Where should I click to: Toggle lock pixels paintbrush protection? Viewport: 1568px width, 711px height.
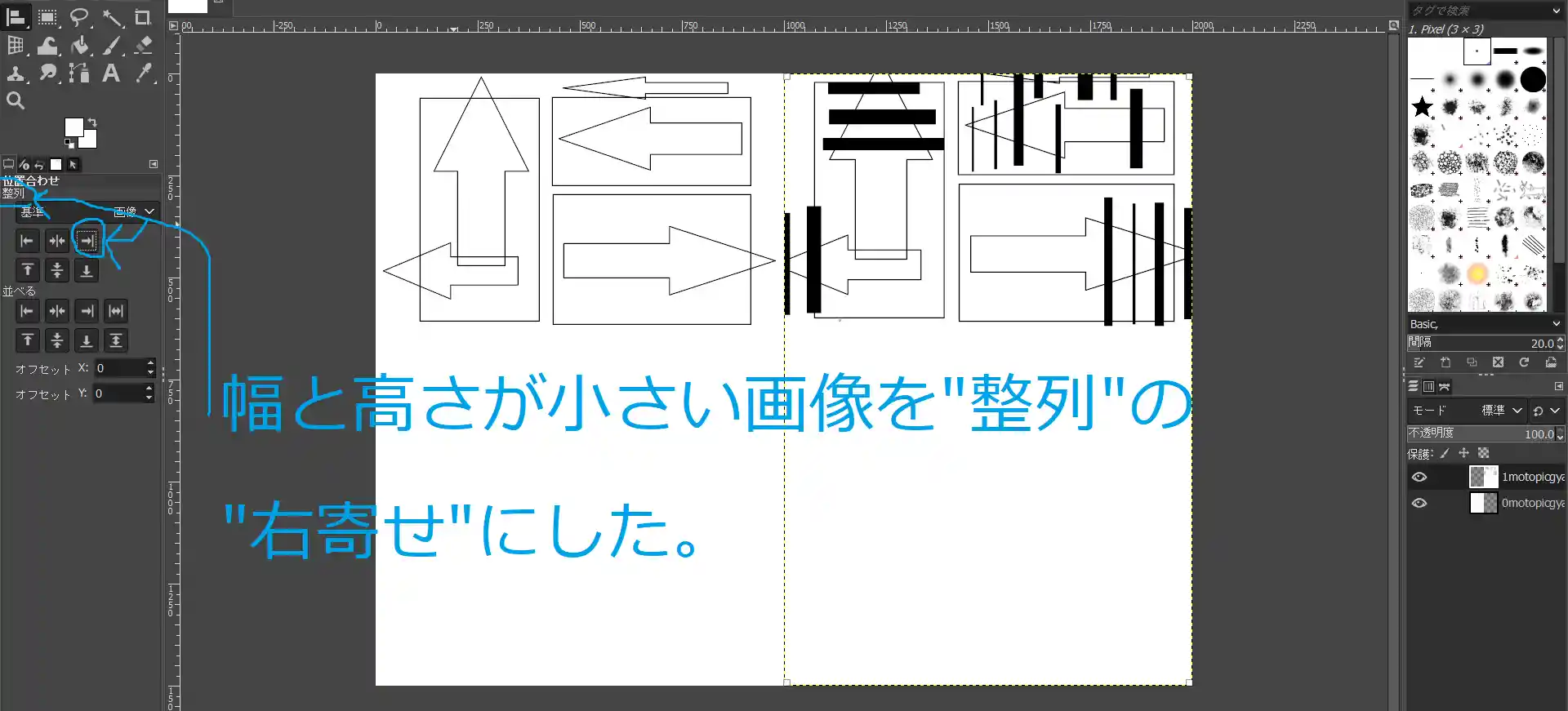(x=1445, y=453)
